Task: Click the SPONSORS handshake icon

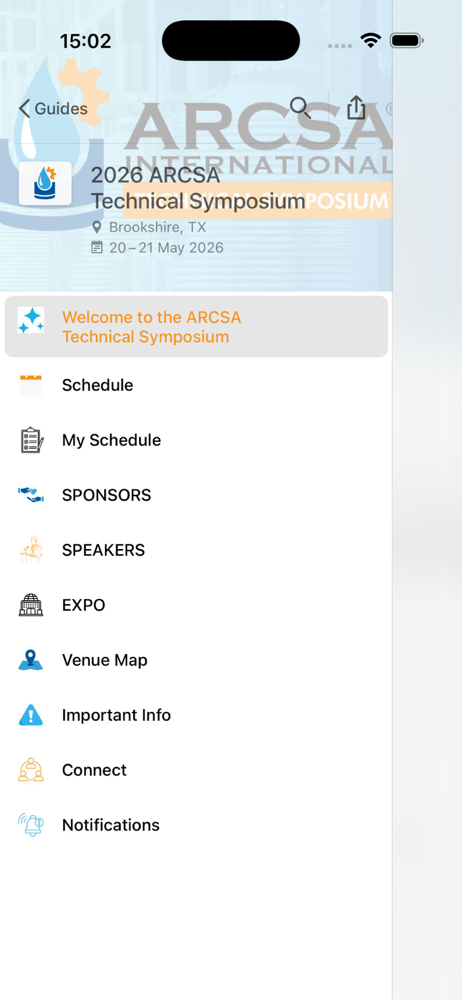Action: click(31, 495)
